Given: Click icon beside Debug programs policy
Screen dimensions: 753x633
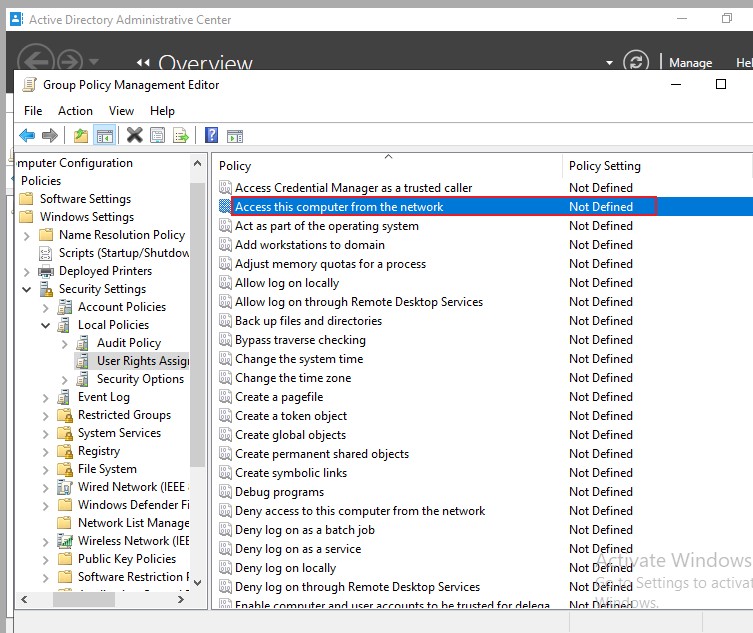Looking at the screenshot, I should 225,492.
